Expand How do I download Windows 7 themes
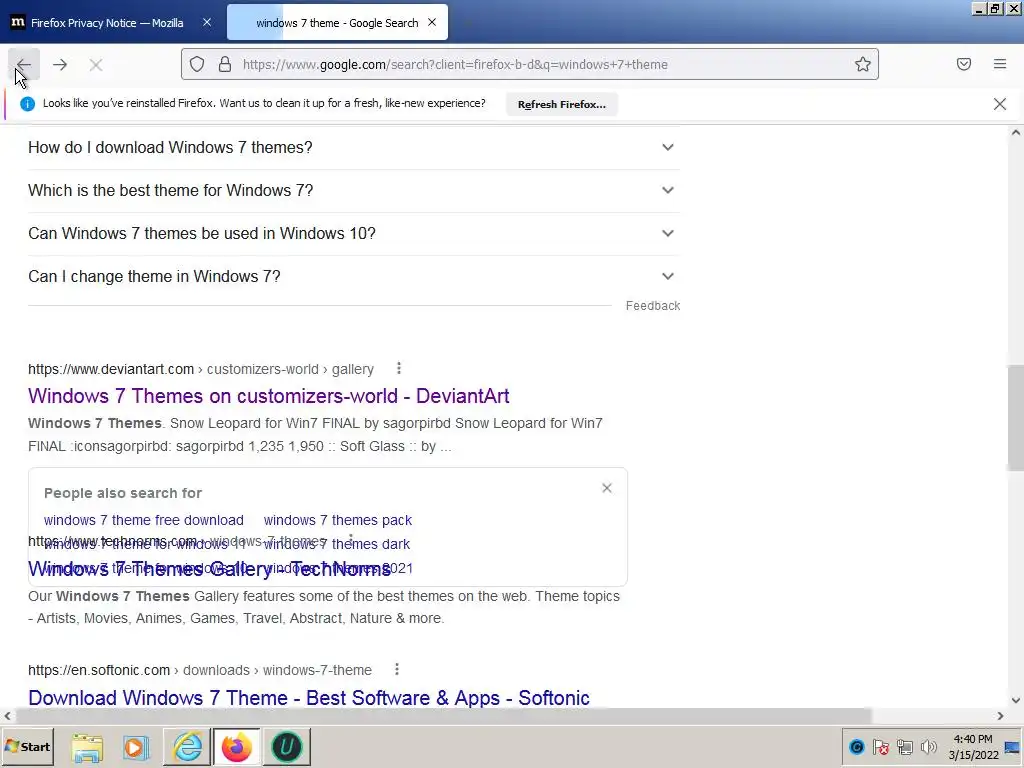1024x768 pixels. point(353,148)
